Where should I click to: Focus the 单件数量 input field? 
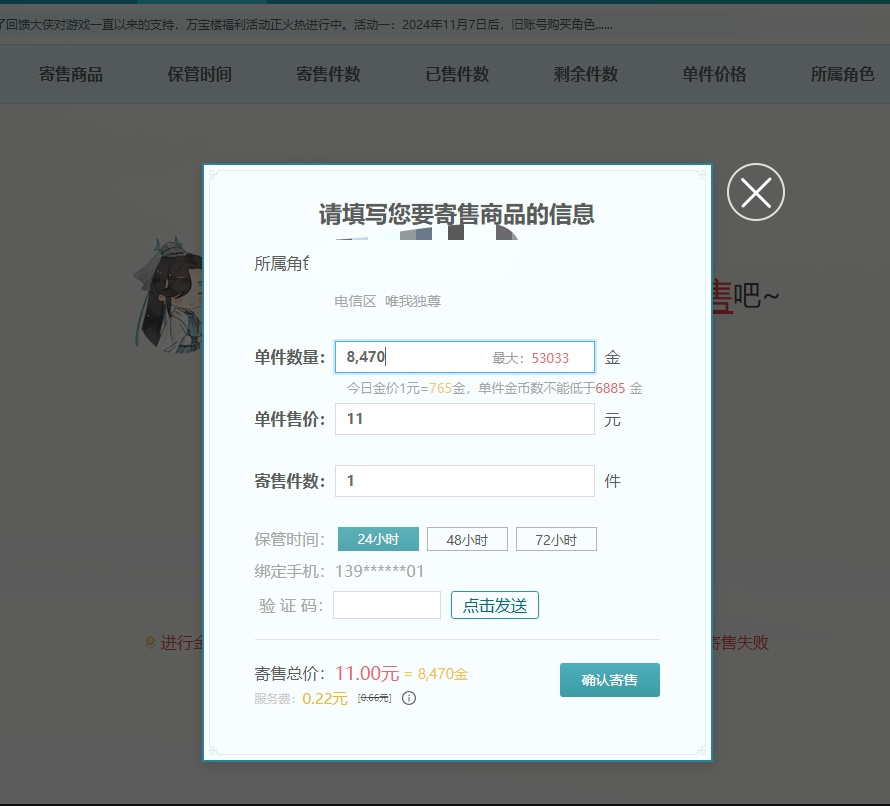click(x=465, y=357)
